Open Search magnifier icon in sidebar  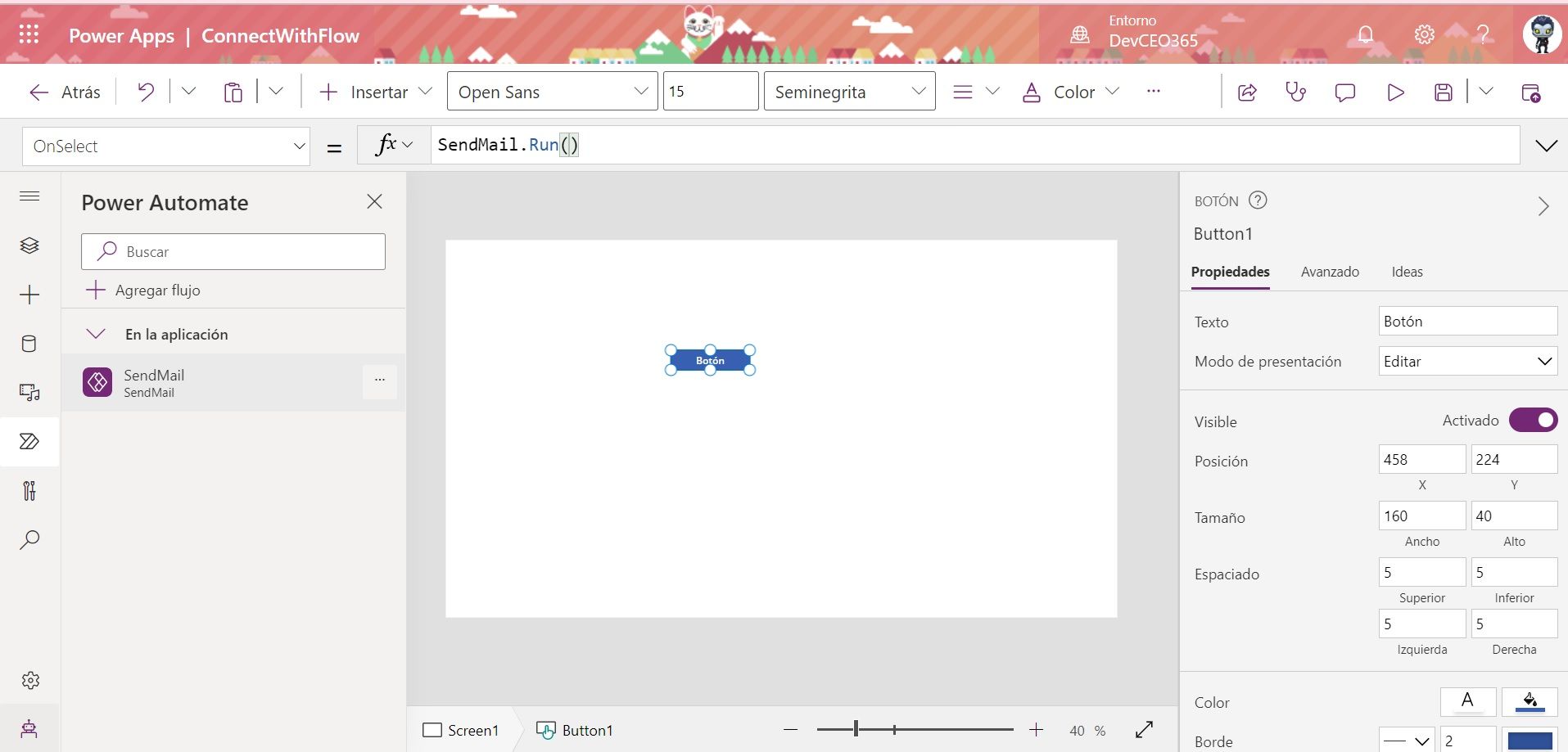(x=29, y=540)
